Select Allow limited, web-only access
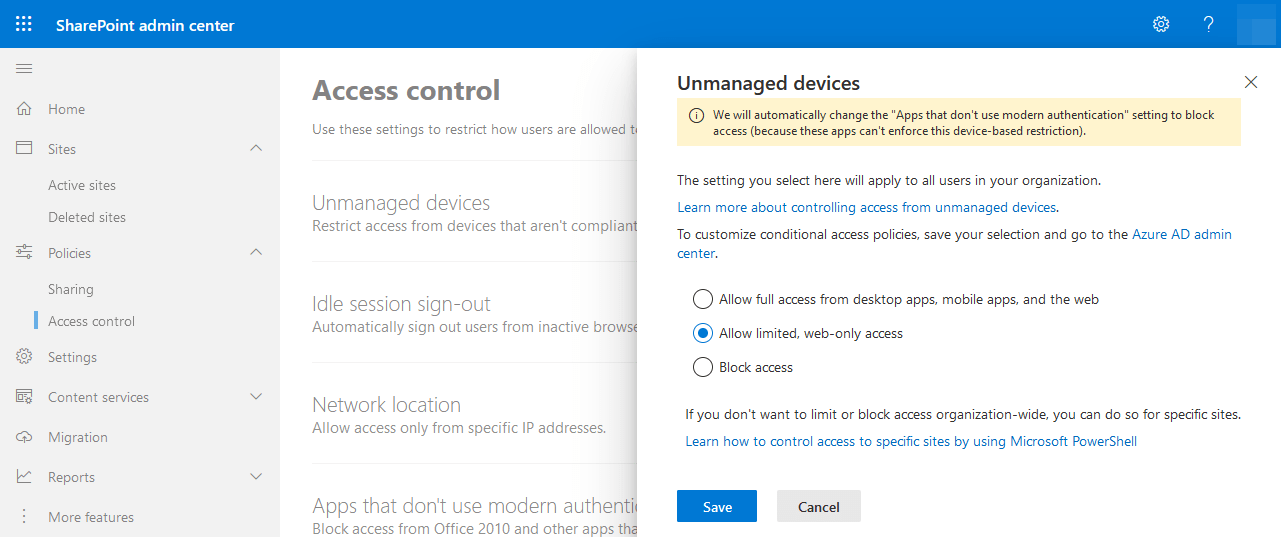Image resolution: width=1281 pixels, height=537 pixels. point(703,333)
